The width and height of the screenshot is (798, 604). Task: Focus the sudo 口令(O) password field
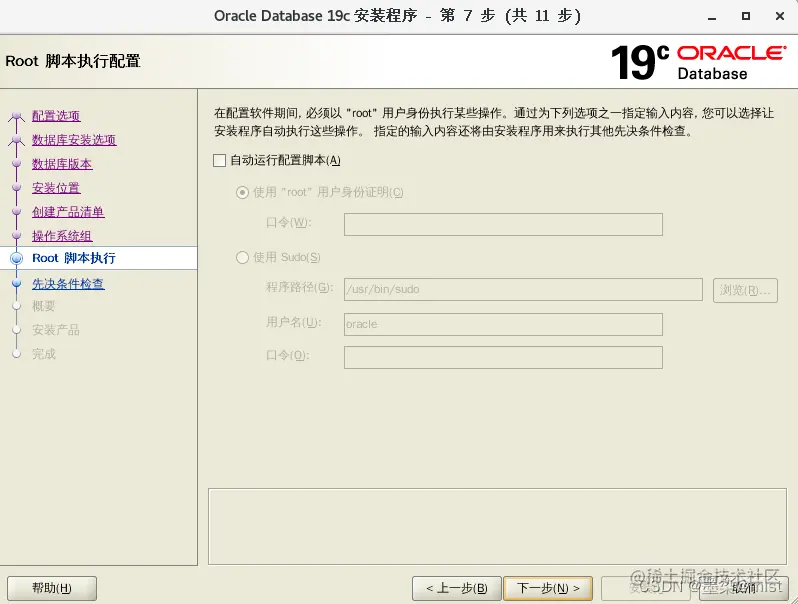(x=503, y=357)
